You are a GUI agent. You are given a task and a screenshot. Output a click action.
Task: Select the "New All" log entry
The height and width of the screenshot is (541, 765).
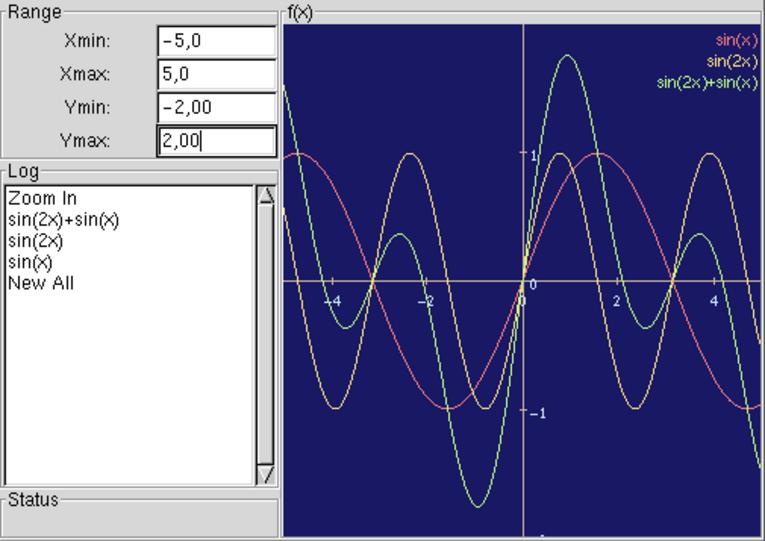tap(41, 283)
